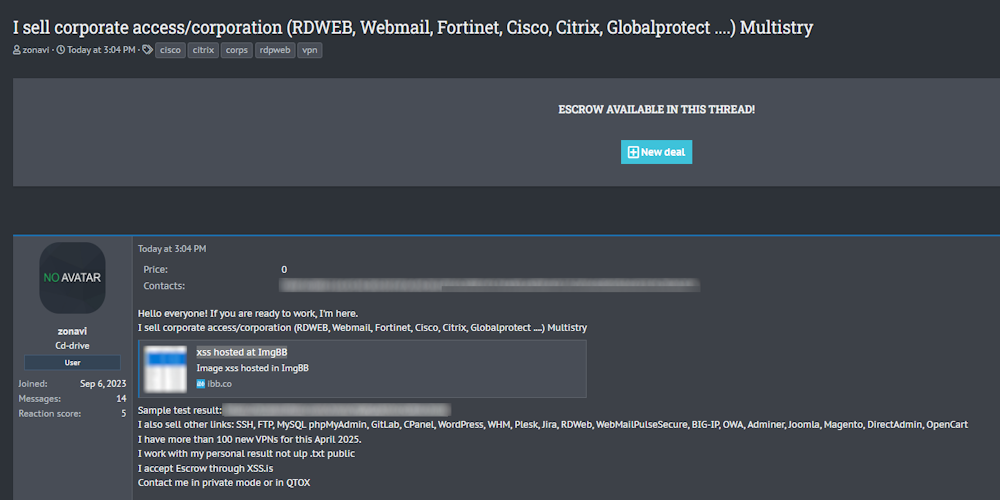Click the thread start time in the header

point(101,50)
